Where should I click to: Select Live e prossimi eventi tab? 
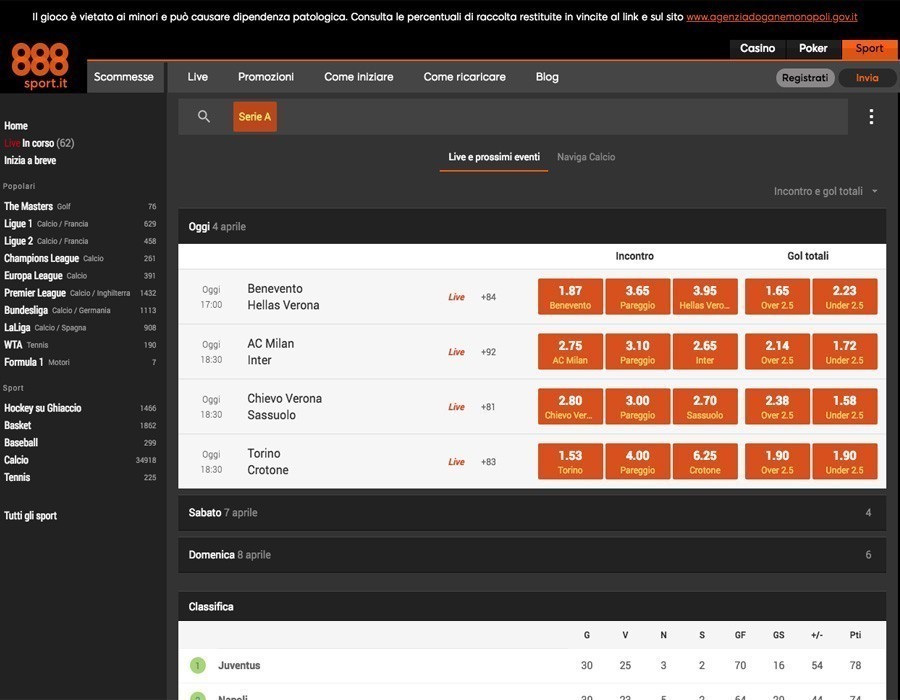pyautogui.click(x=494, y=157)
